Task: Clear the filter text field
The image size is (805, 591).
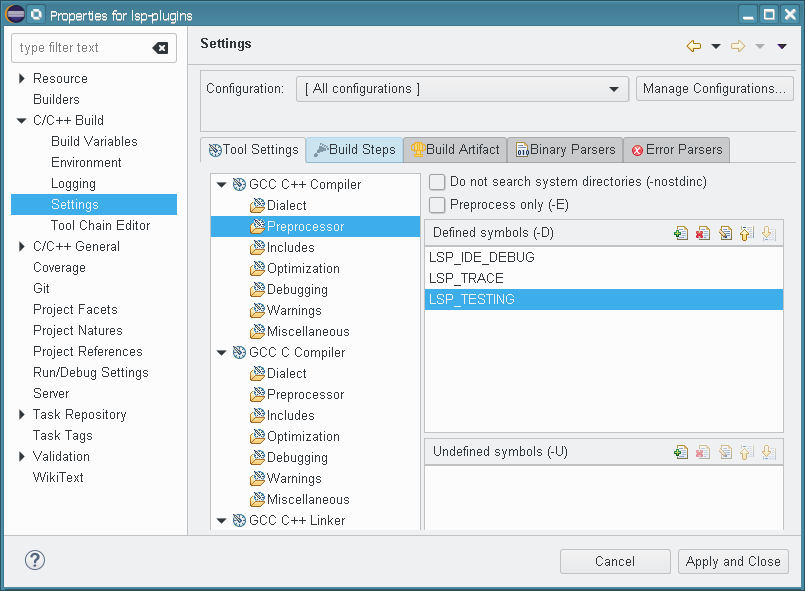Action: point(160,48)
